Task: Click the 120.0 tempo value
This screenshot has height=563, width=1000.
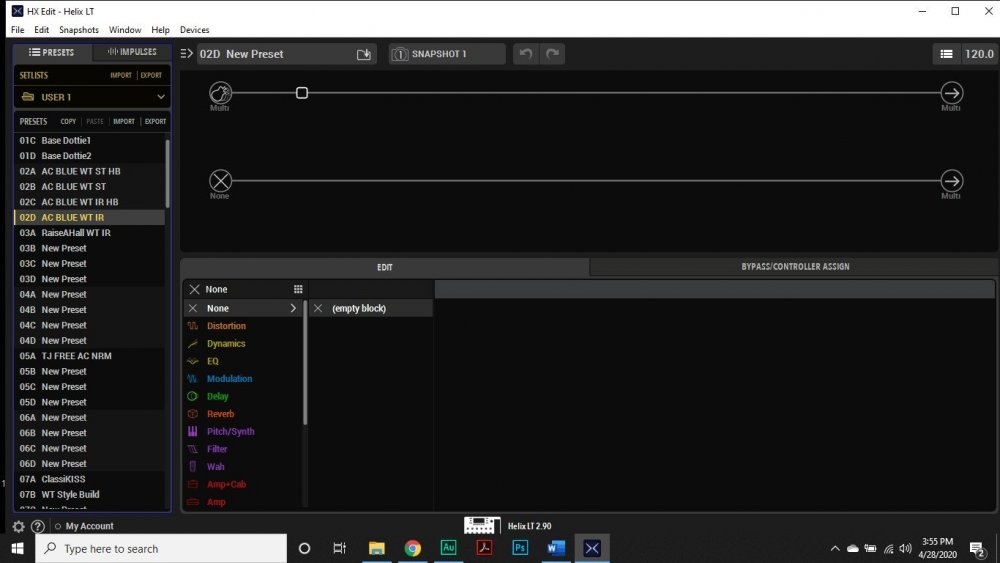Action: [979, 54]
